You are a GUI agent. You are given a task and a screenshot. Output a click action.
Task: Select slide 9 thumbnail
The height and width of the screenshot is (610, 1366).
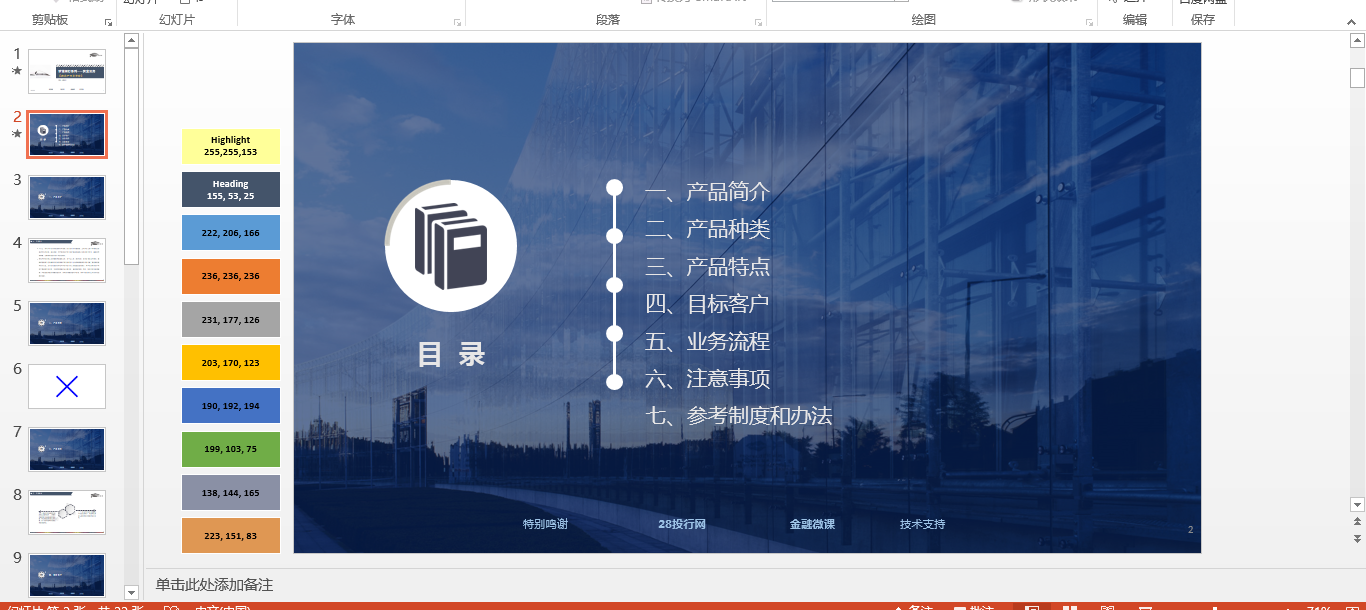(x=67, y=576)
